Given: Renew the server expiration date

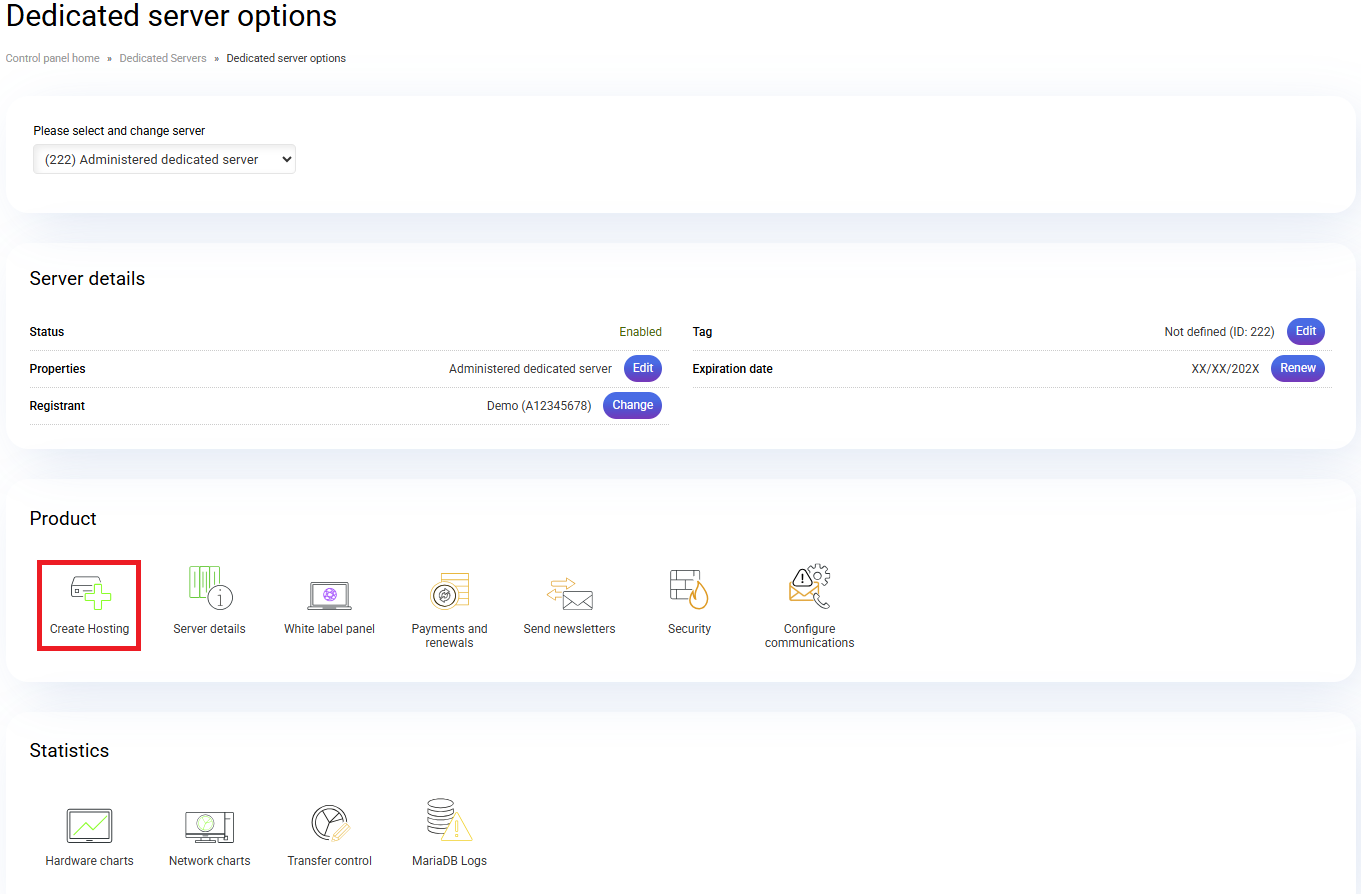Looking at the screenshot, I should pyautogui.click(x=1298, y=368).
